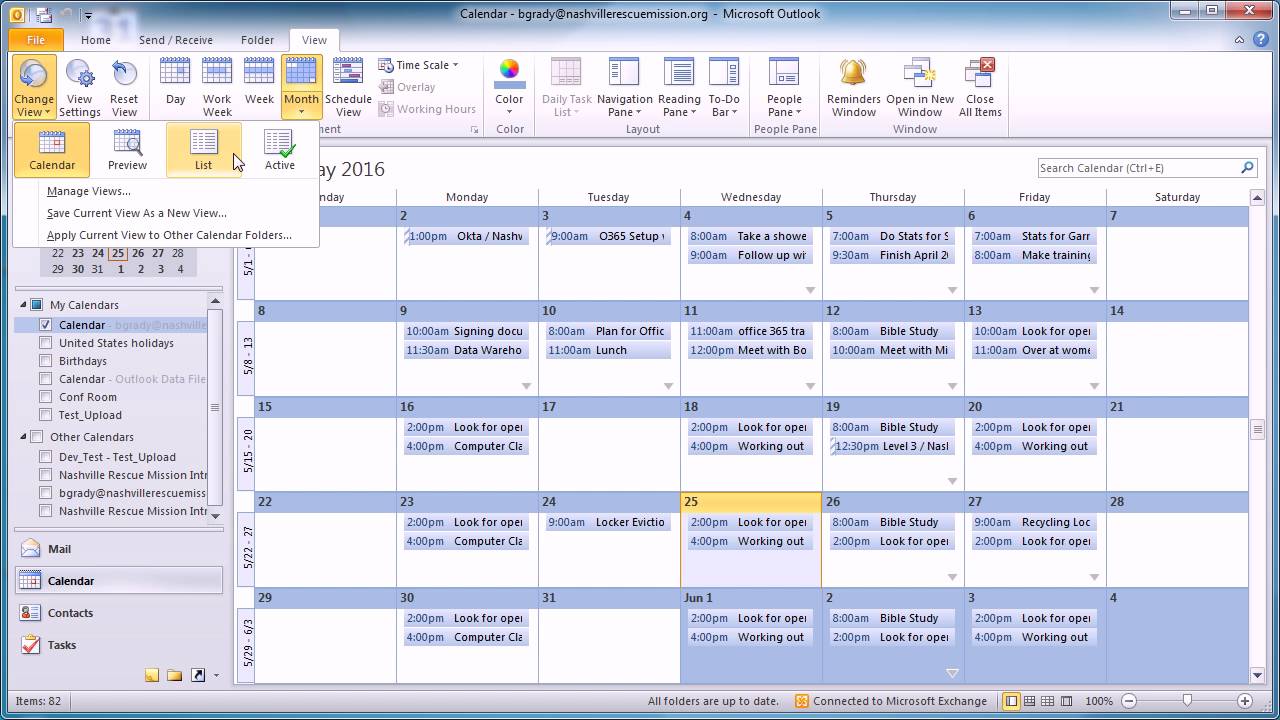Choose the Active view option

(x=280, y=150)
